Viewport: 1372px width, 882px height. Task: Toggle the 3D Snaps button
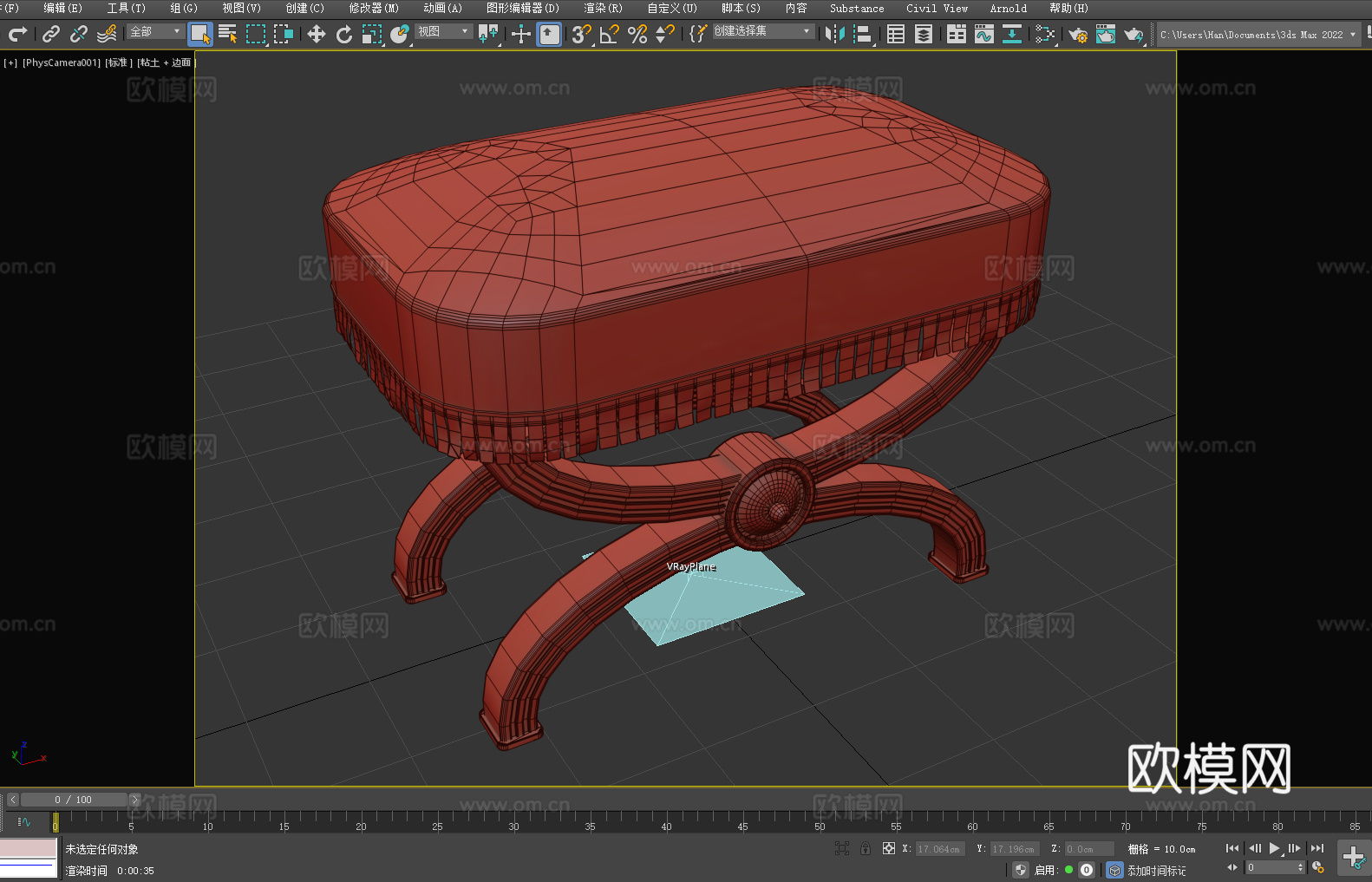click(581, 34)
